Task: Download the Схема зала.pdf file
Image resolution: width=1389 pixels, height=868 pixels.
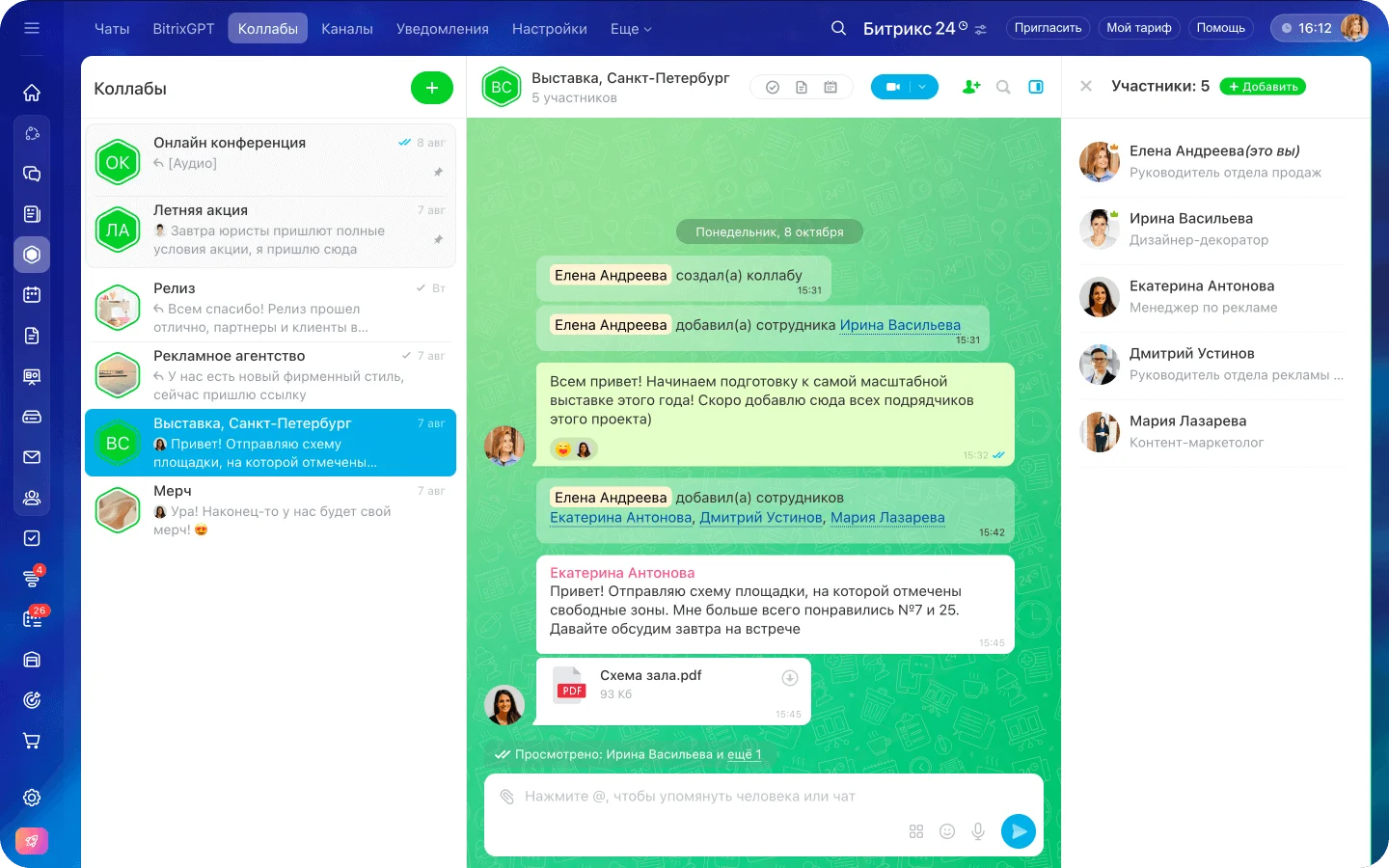Action: (x=789, y=678)
